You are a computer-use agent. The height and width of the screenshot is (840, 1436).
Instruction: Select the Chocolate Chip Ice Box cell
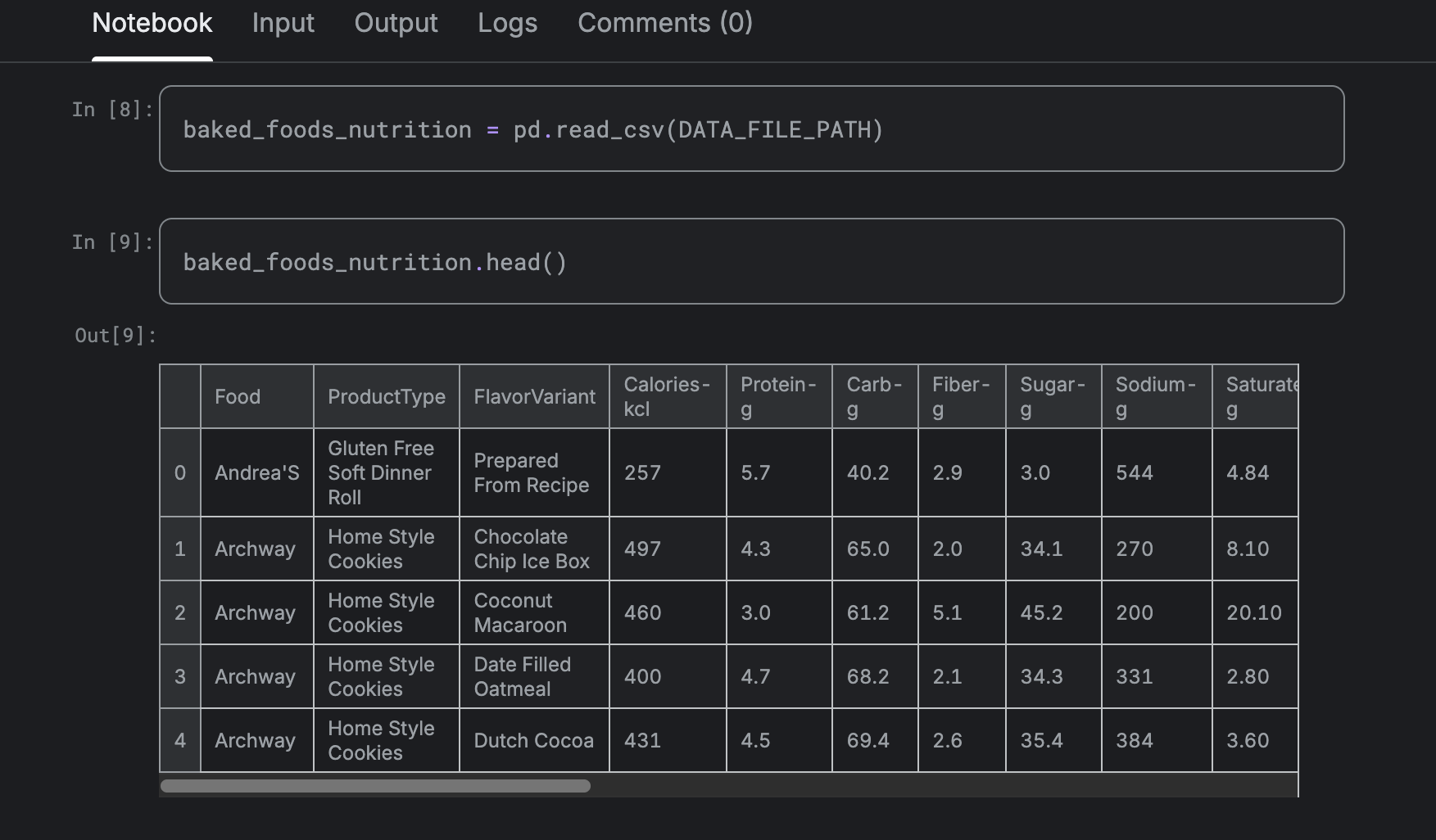(x=535, y=549)
